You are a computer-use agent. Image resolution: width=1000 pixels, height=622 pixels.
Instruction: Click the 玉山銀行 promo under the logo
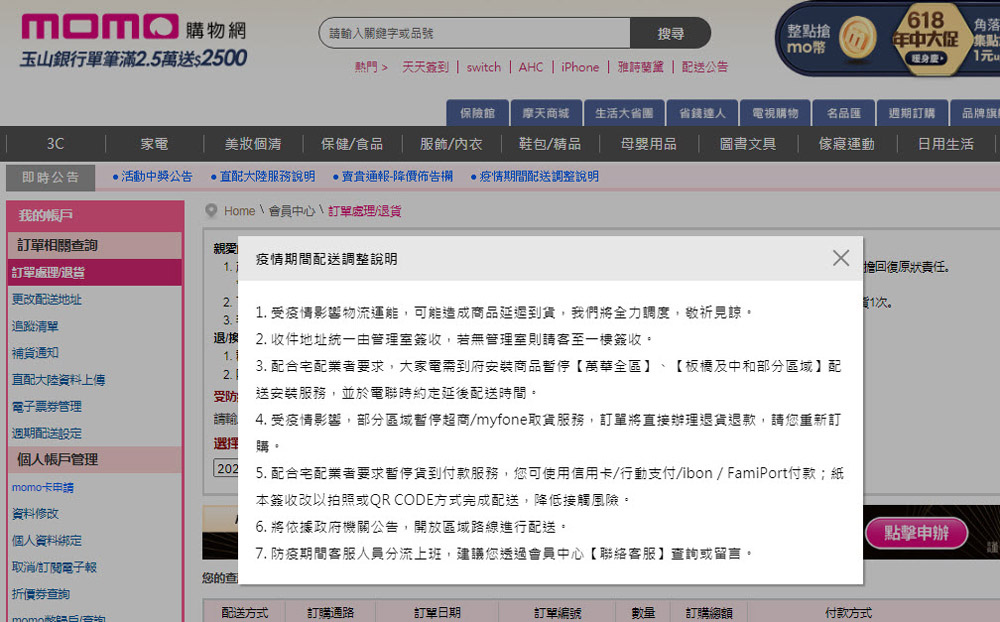(x=133, y=59)
